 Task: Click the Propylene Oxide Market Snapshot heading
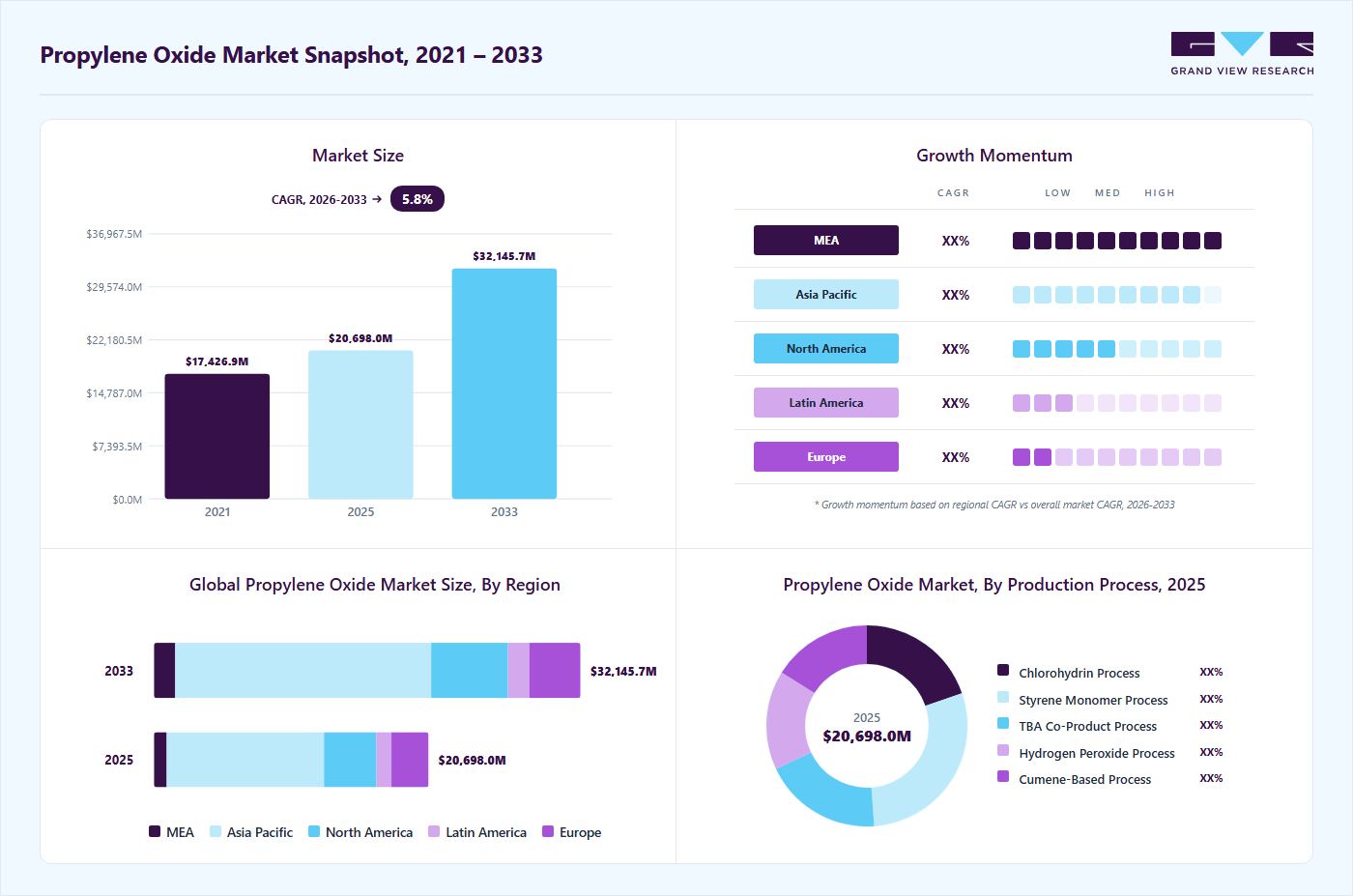coord(291,55)
